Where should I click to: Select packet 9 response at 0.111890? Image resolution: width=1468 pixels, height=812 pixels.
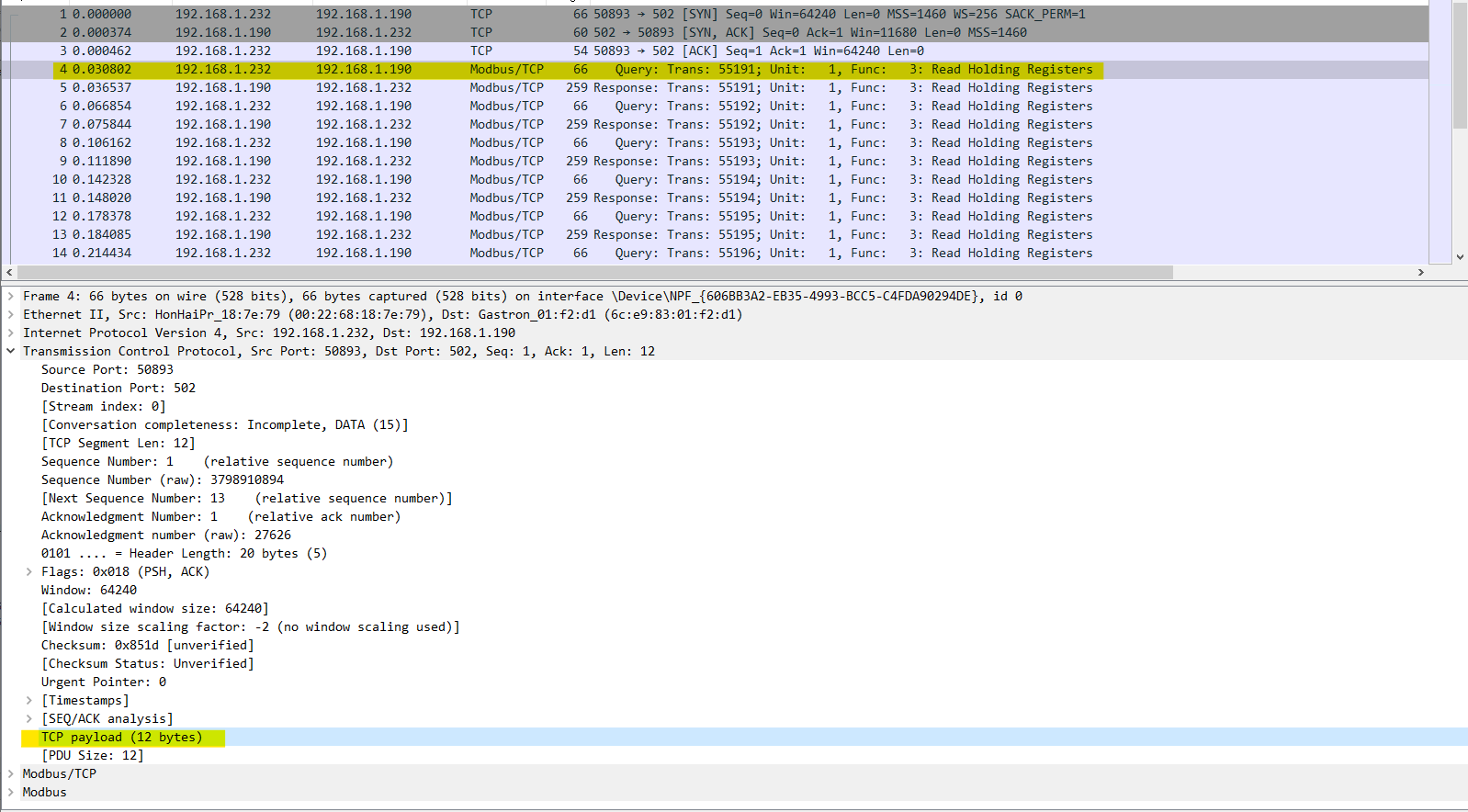pyautogui.click(x=715, y=161)
